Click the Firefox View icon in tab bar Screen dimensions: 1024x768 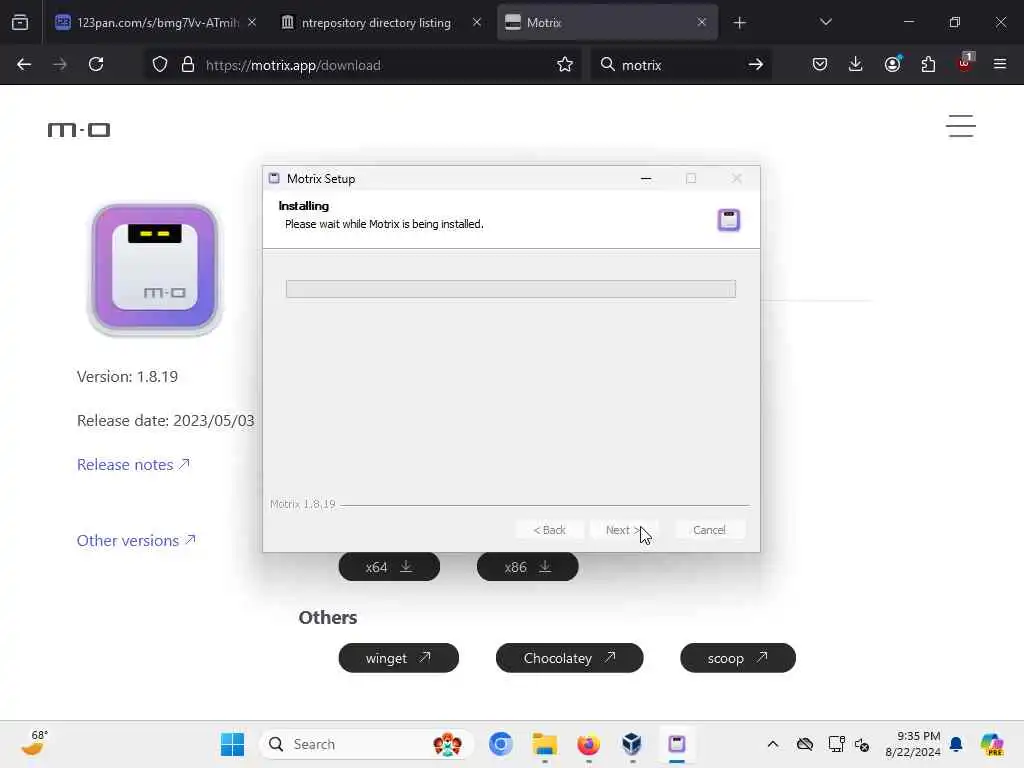pos(20,23)
